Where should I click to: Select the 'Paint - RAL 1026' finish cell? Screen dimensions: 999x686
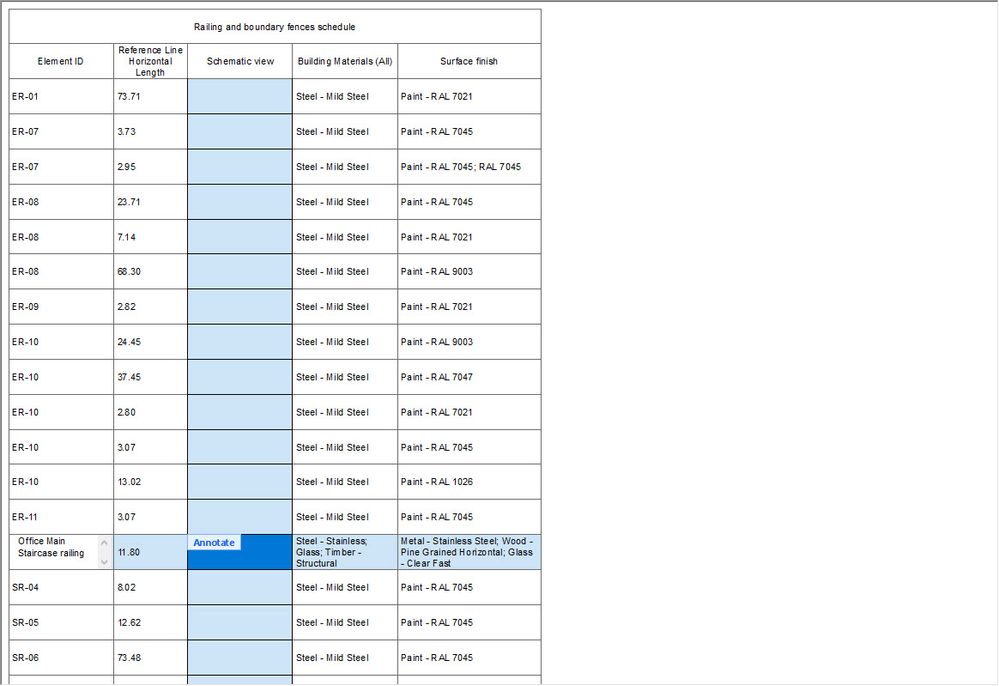(x=469, y=482)
